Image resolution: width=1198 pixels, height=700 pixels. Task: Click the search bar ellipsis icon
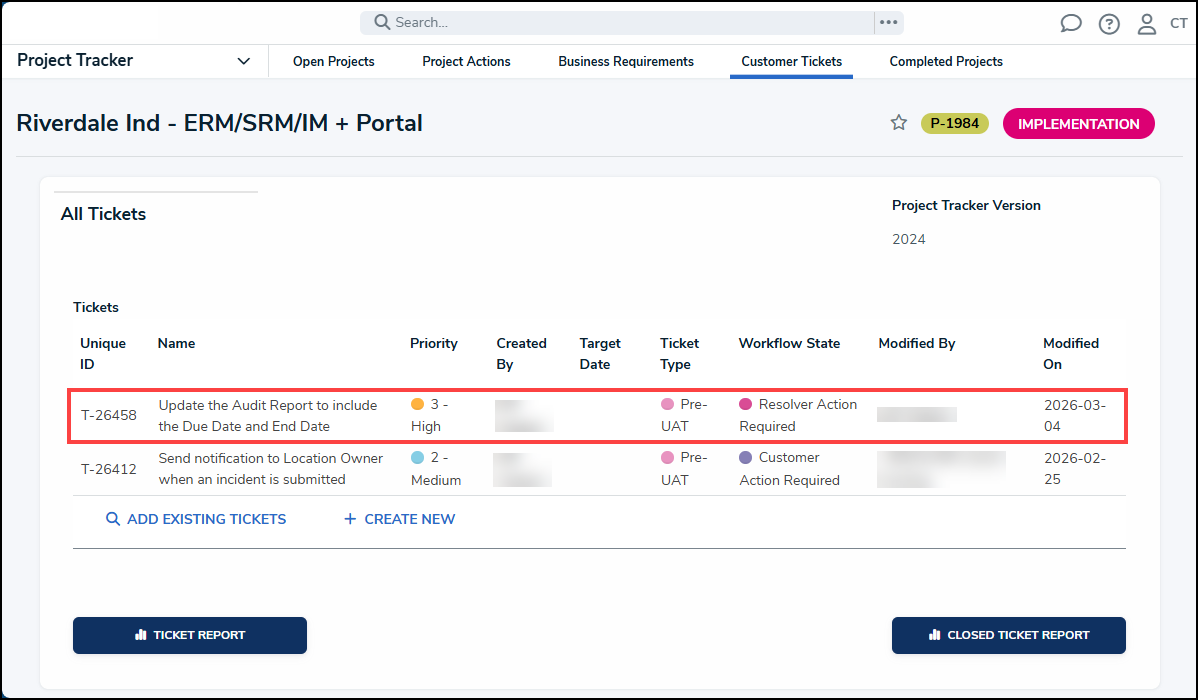[888, 22]
